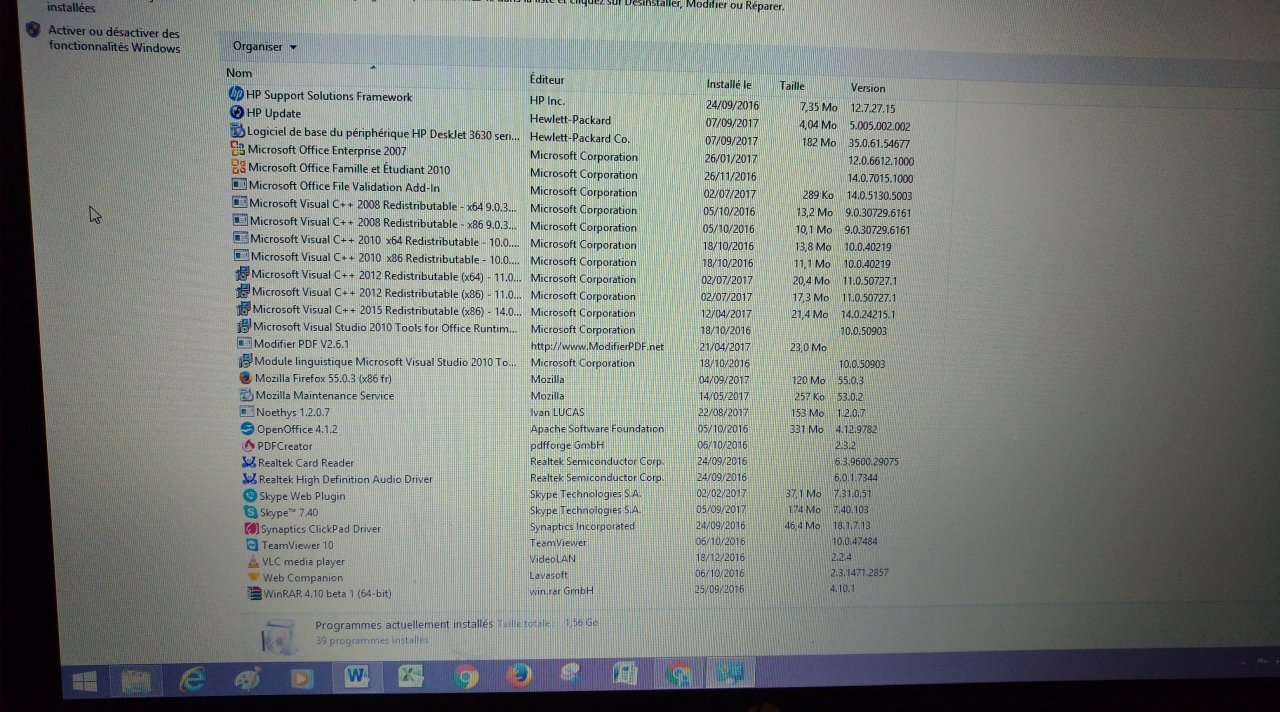Open Word from the taskbar
Viewport: 1280px width, 712px height.
click(x=355, y=677)
